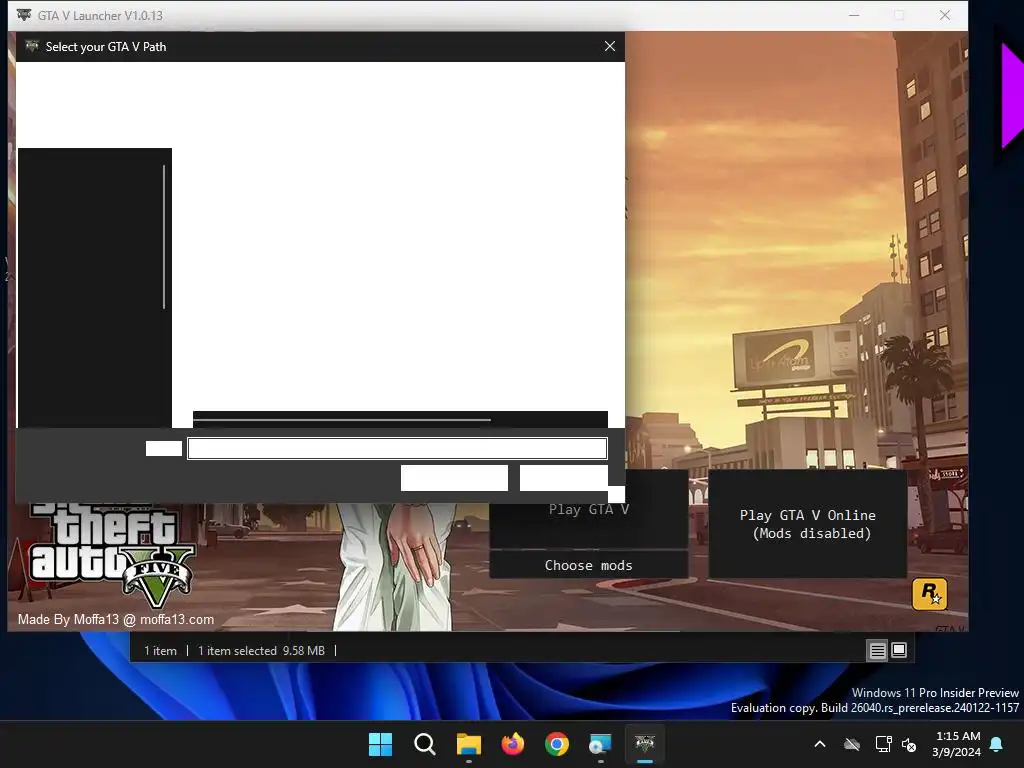Click the GTA V Launcher title bar icon
The image size is (1024, 768).
(24, 15)
